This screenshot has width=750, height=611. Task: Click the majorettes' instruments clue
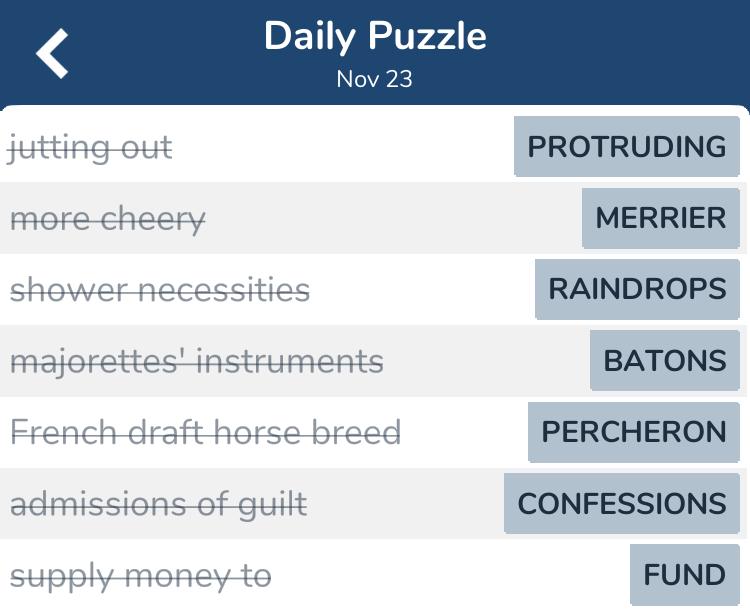point(197,362)
